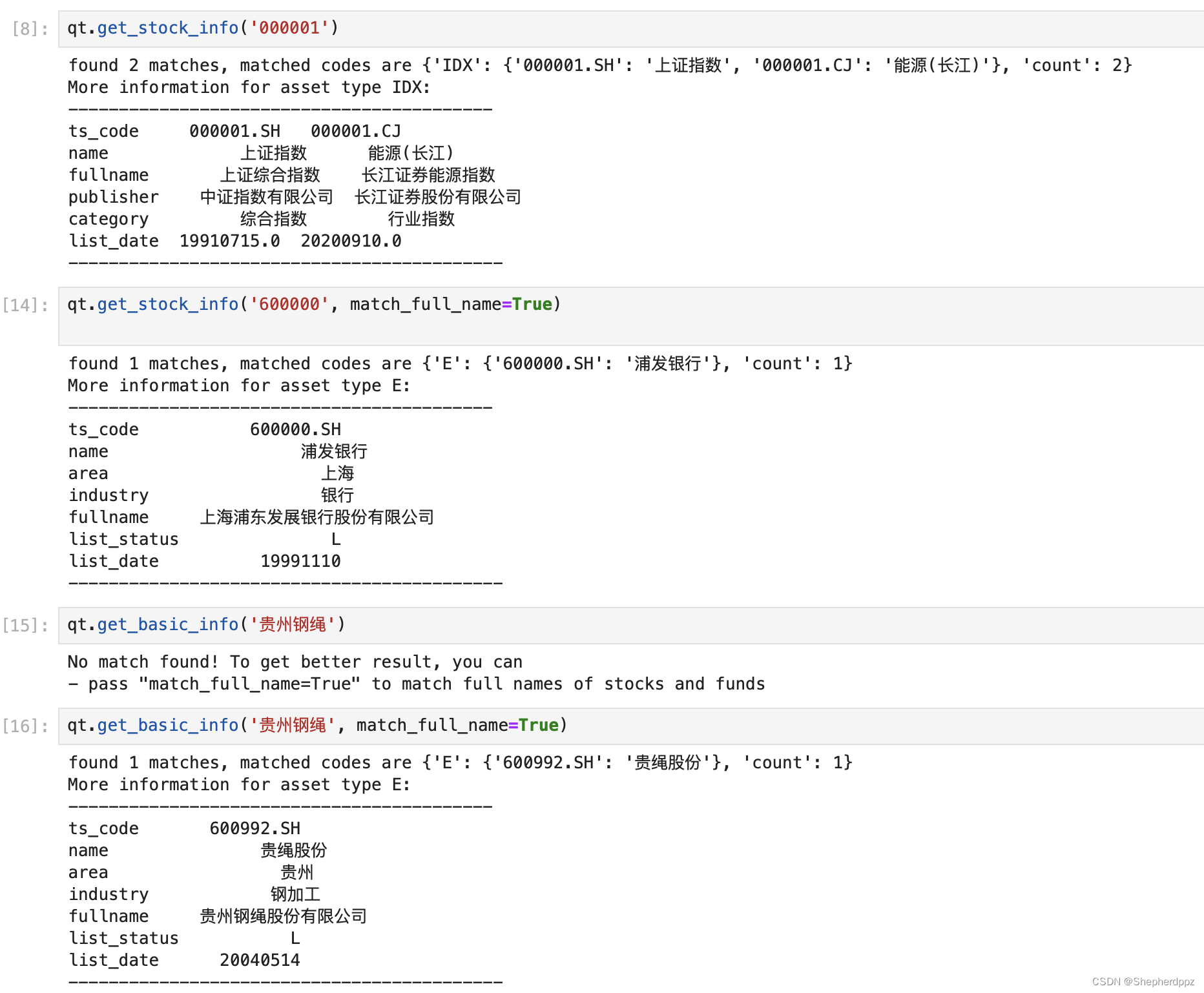Click code cell 14 with '600000' query
Viewport: 1204px width, 993px height.
(x=631, y=316)
